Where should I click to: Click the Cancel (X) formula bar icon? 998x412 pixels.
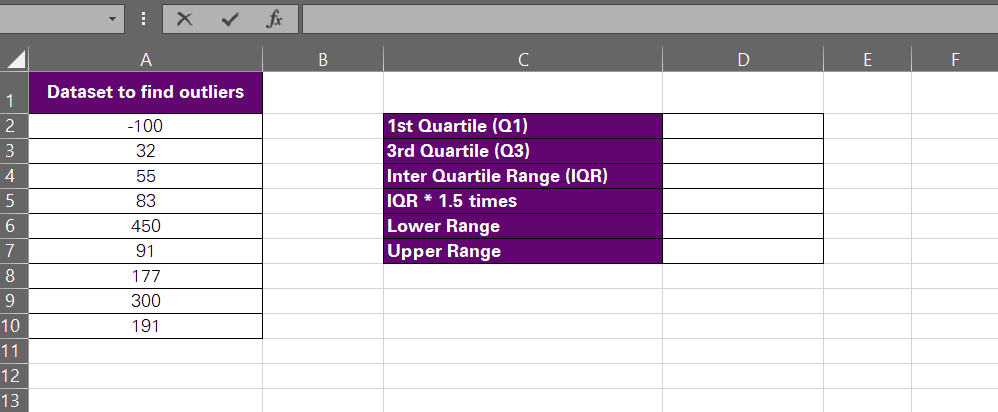[185, 19]
